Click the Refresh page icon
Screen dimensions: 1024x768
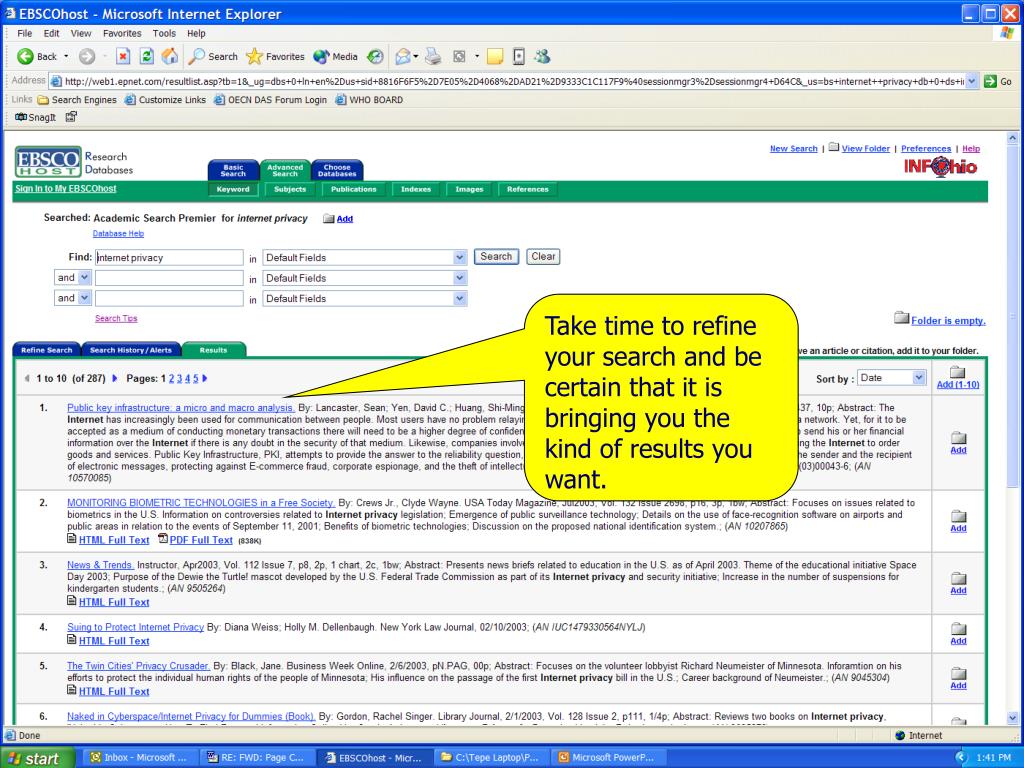pyautogui.click(x=147, y=57)
